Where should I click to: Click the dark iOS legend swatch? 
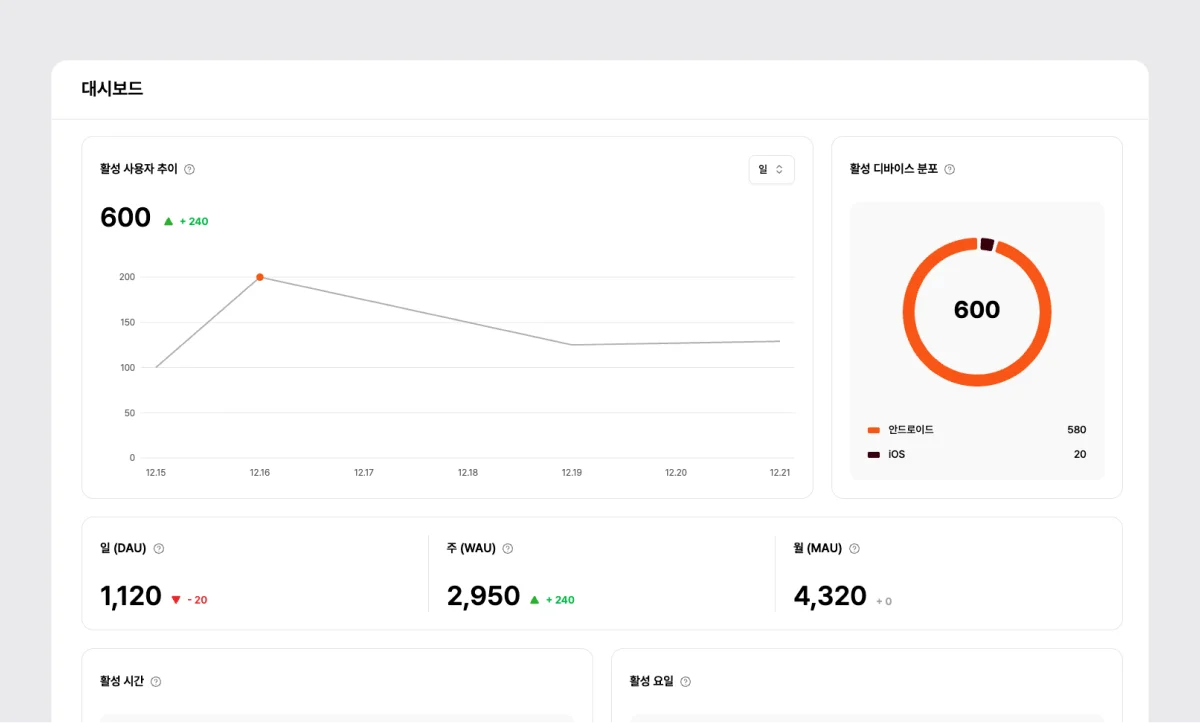pos(873,455)
